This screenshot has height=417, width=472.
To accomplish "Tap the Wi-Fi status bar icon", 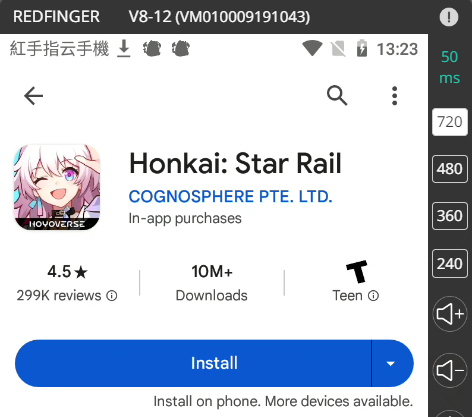I will 312,48.
